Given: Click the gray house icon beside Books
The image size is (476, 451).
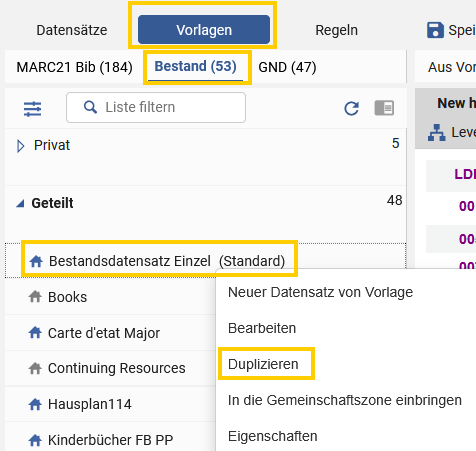Looking at the screenshot, I should pos(35,296).
